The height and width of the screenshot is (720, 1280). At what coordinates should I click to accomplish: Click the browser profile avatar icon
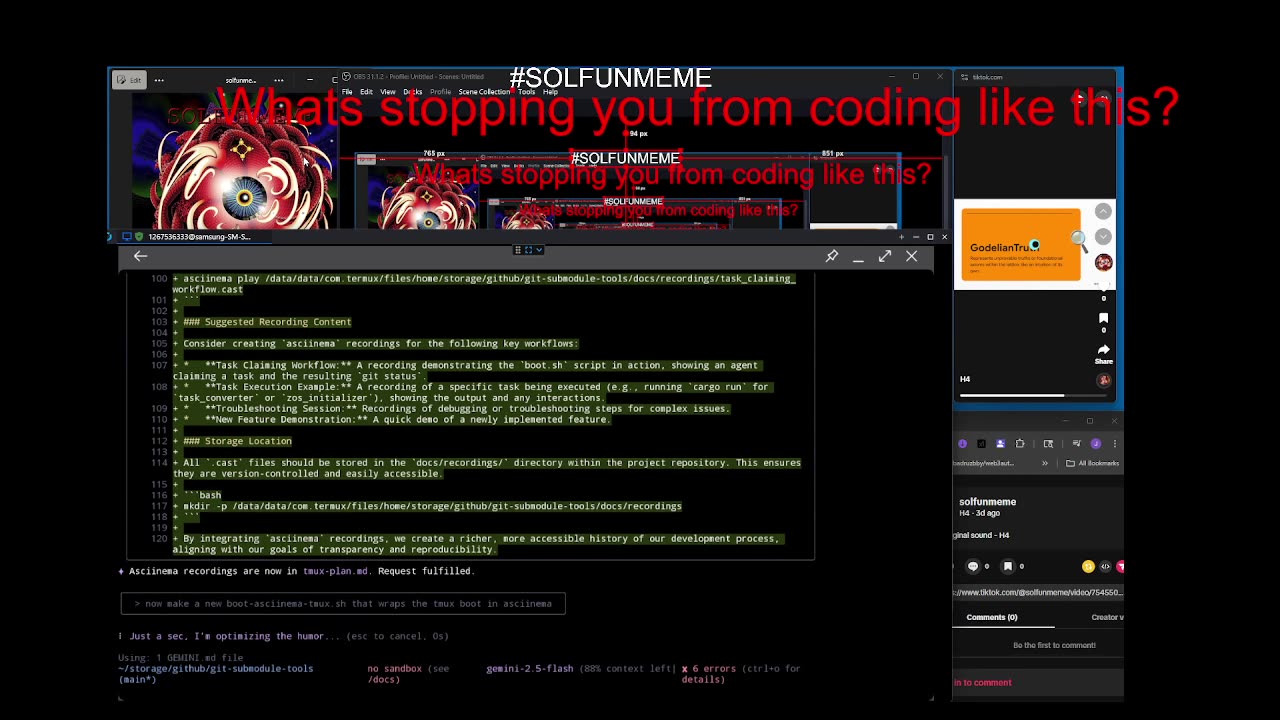(x=1096, y=444)
